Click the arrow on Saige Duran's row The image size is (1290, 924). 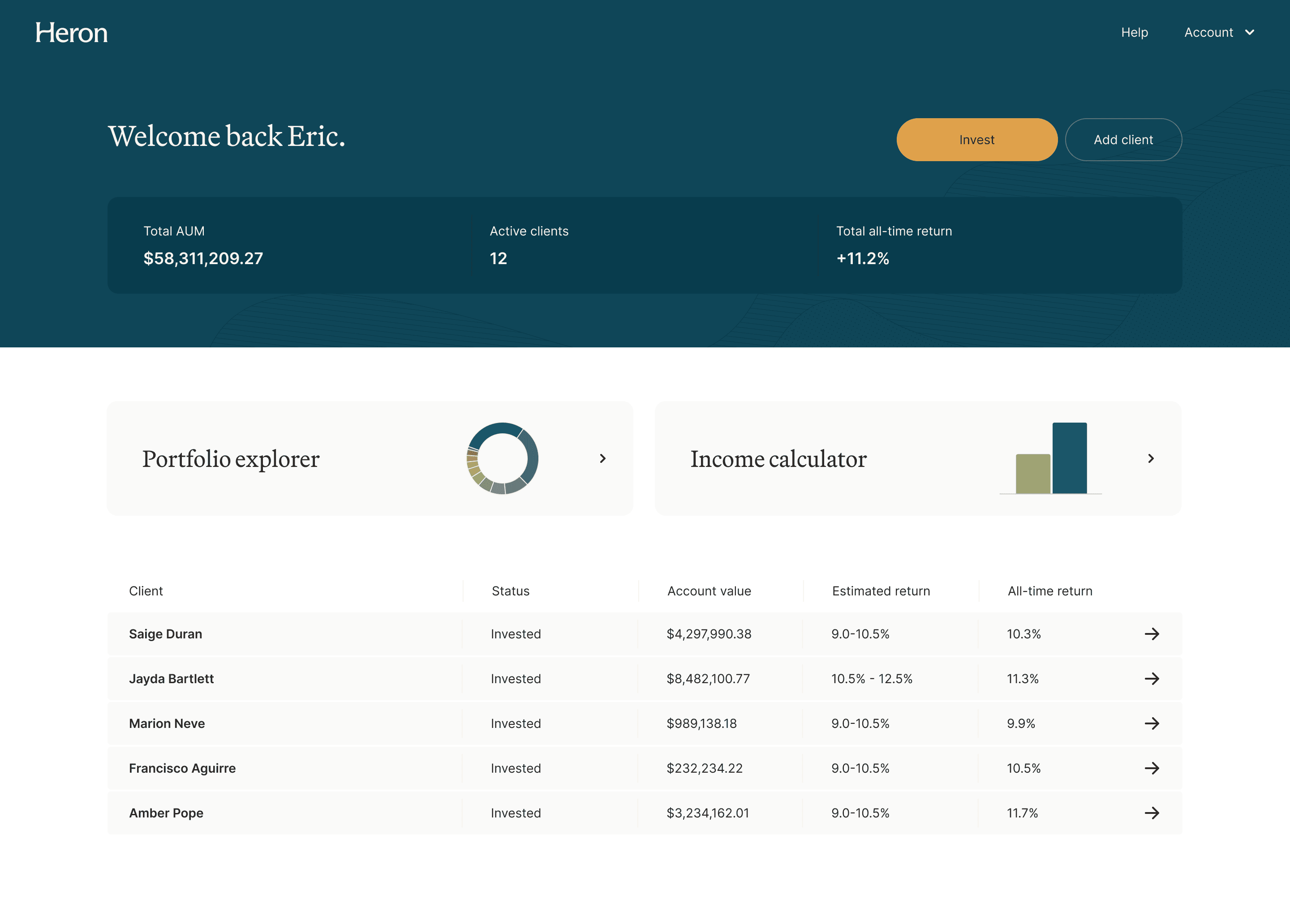click(x=1153, y=633)
